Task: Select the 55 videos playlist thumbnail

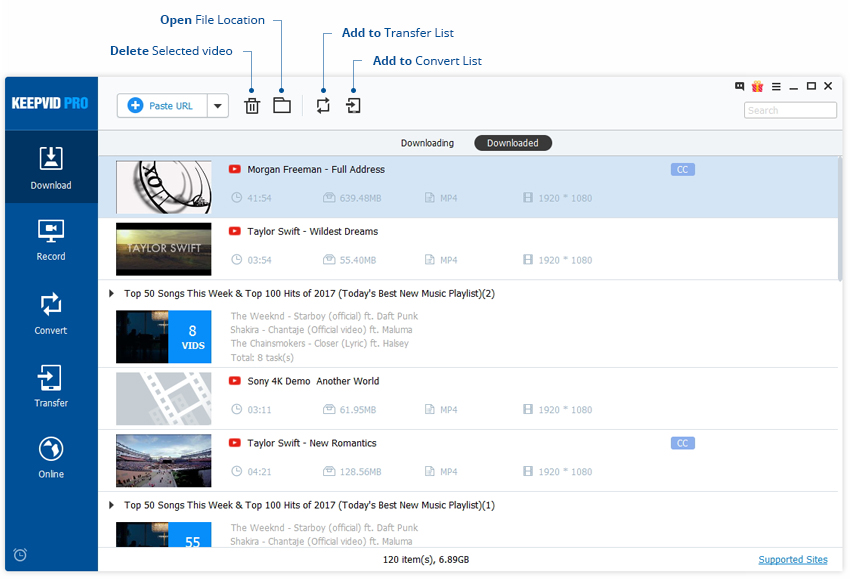Action: [164, 534]
